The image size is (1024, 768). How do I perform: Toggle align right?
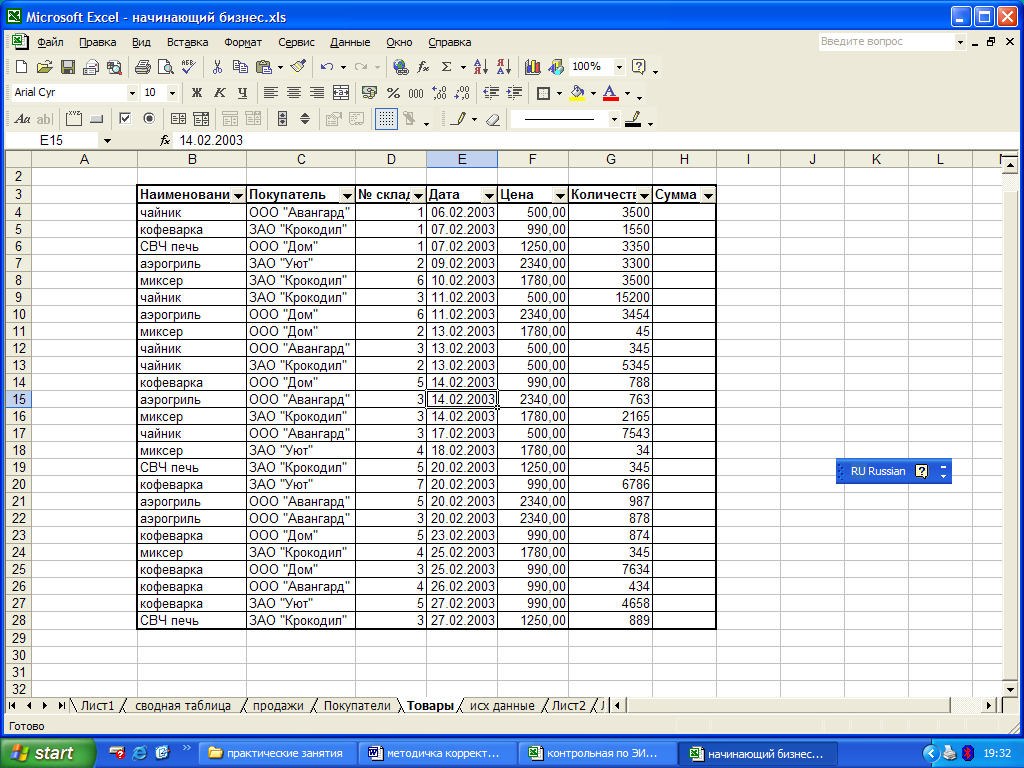coord(317,93)
